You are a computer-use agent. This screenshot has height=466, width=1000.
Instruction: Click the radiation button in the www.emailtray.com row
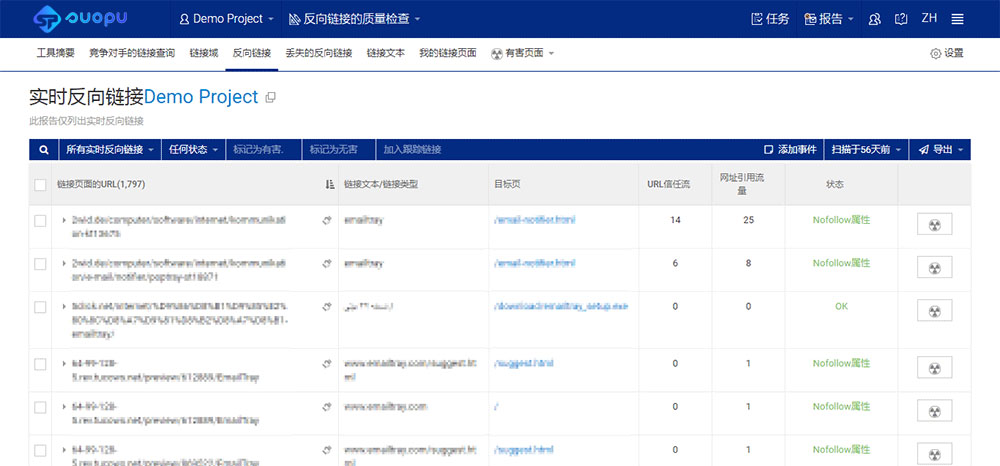934,410
